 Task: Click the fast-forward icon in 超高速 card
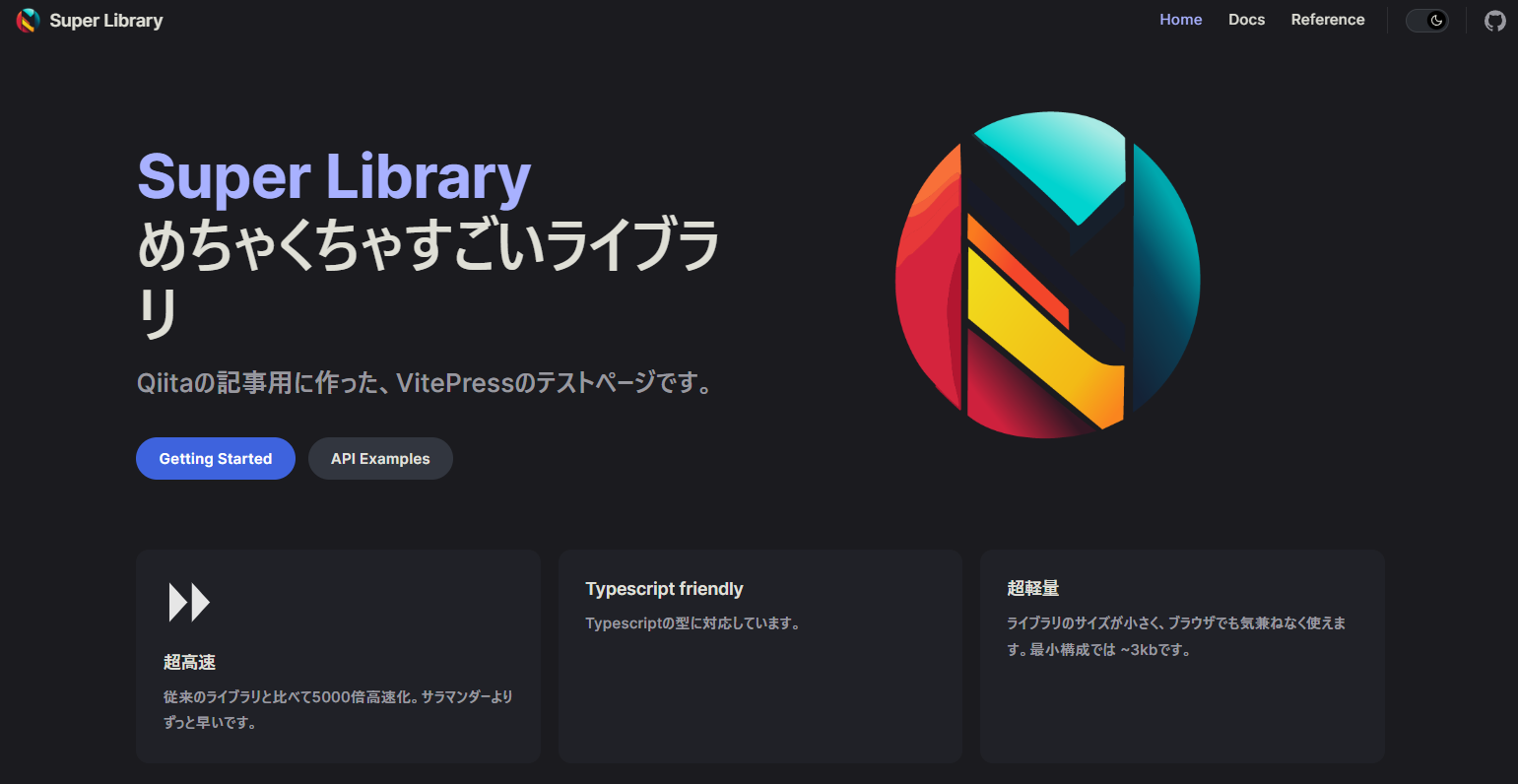[x=189, y=602]
